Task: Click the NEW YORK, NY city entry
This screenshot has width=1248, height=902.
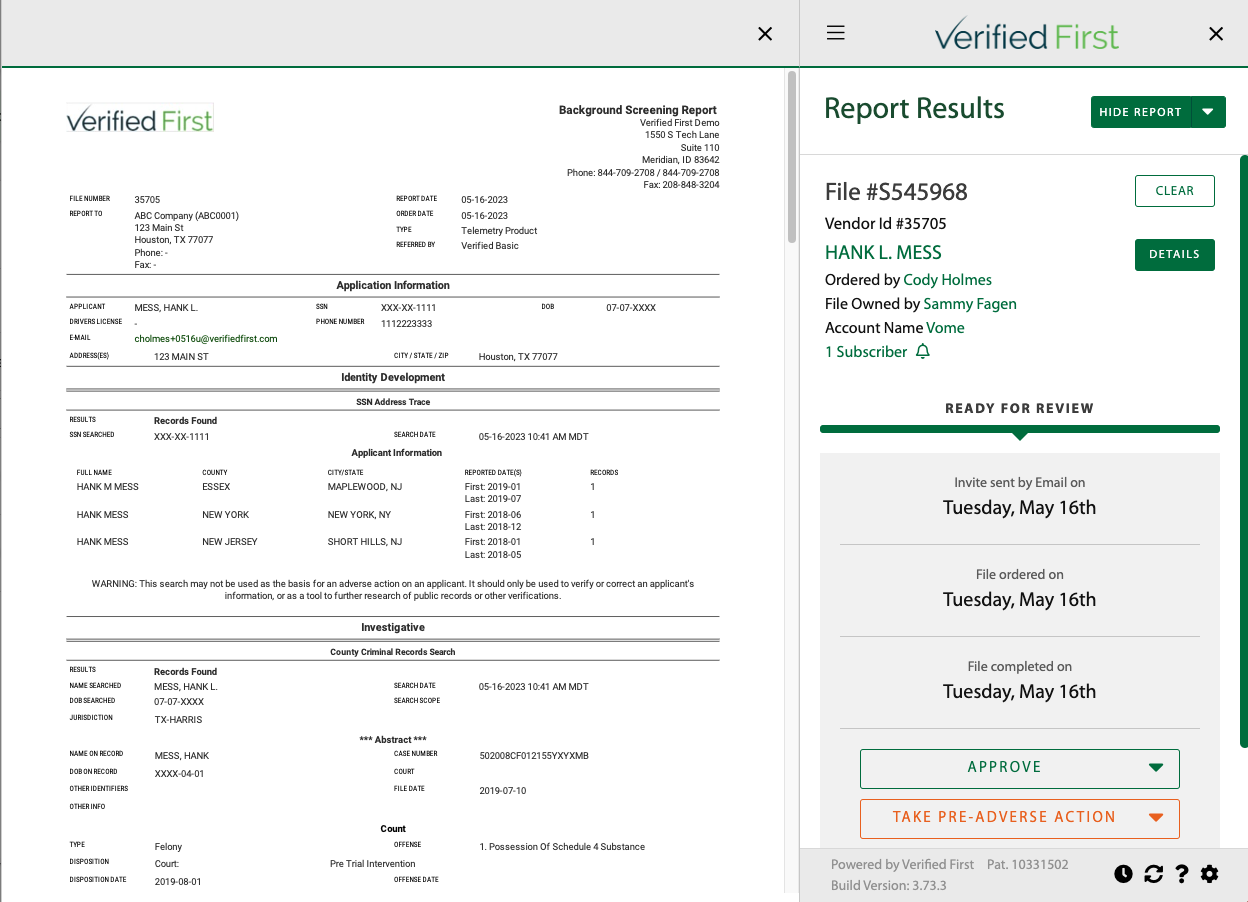Action: [359, 515]
